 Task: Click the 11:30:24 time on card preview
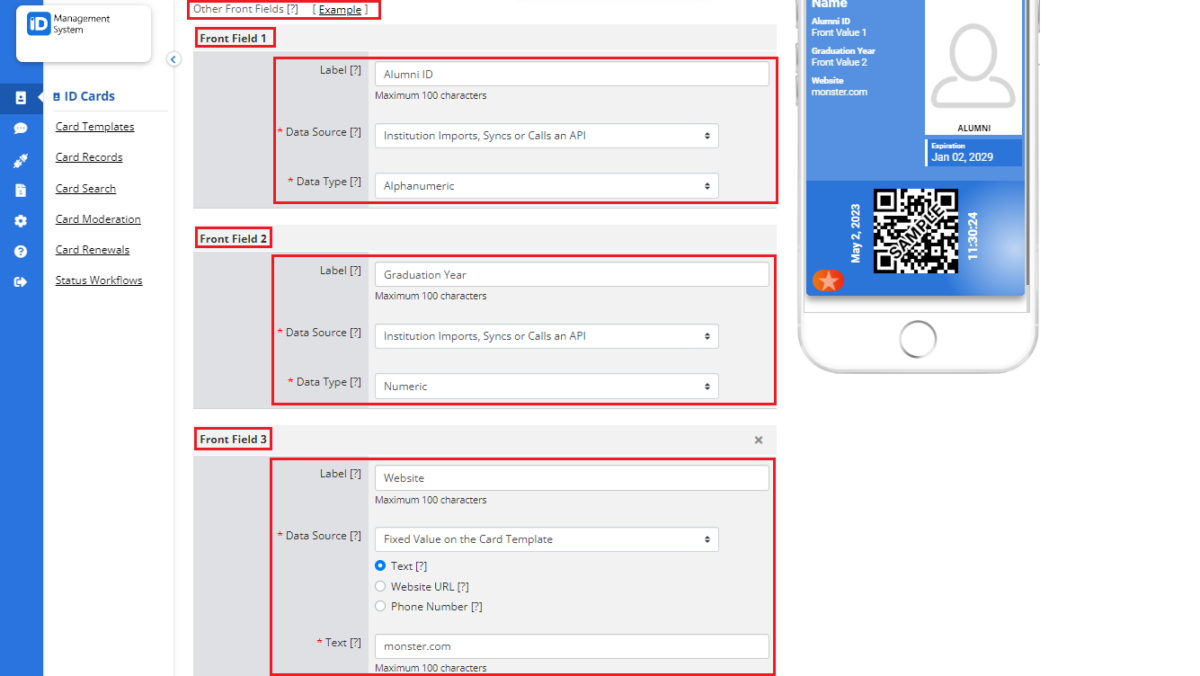[973, 236]
